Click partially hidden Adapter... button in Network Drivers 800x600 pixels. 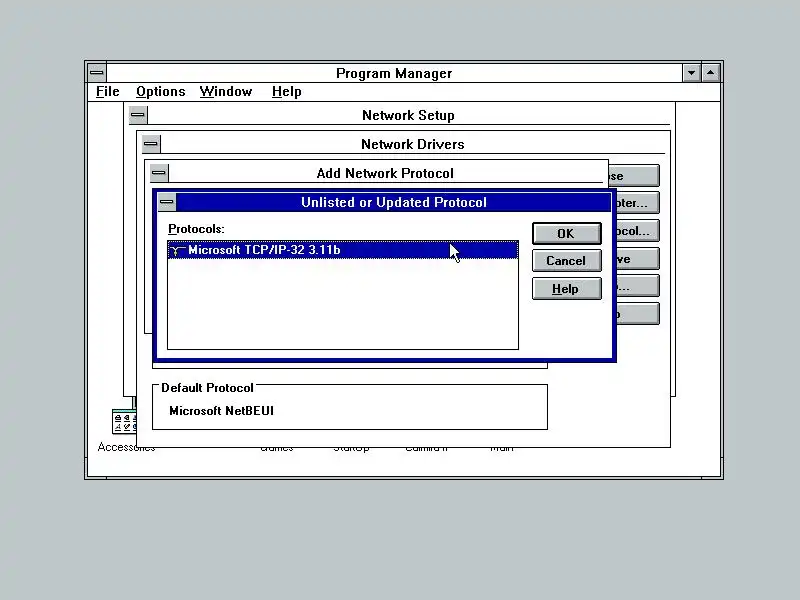tap(636, 203)
